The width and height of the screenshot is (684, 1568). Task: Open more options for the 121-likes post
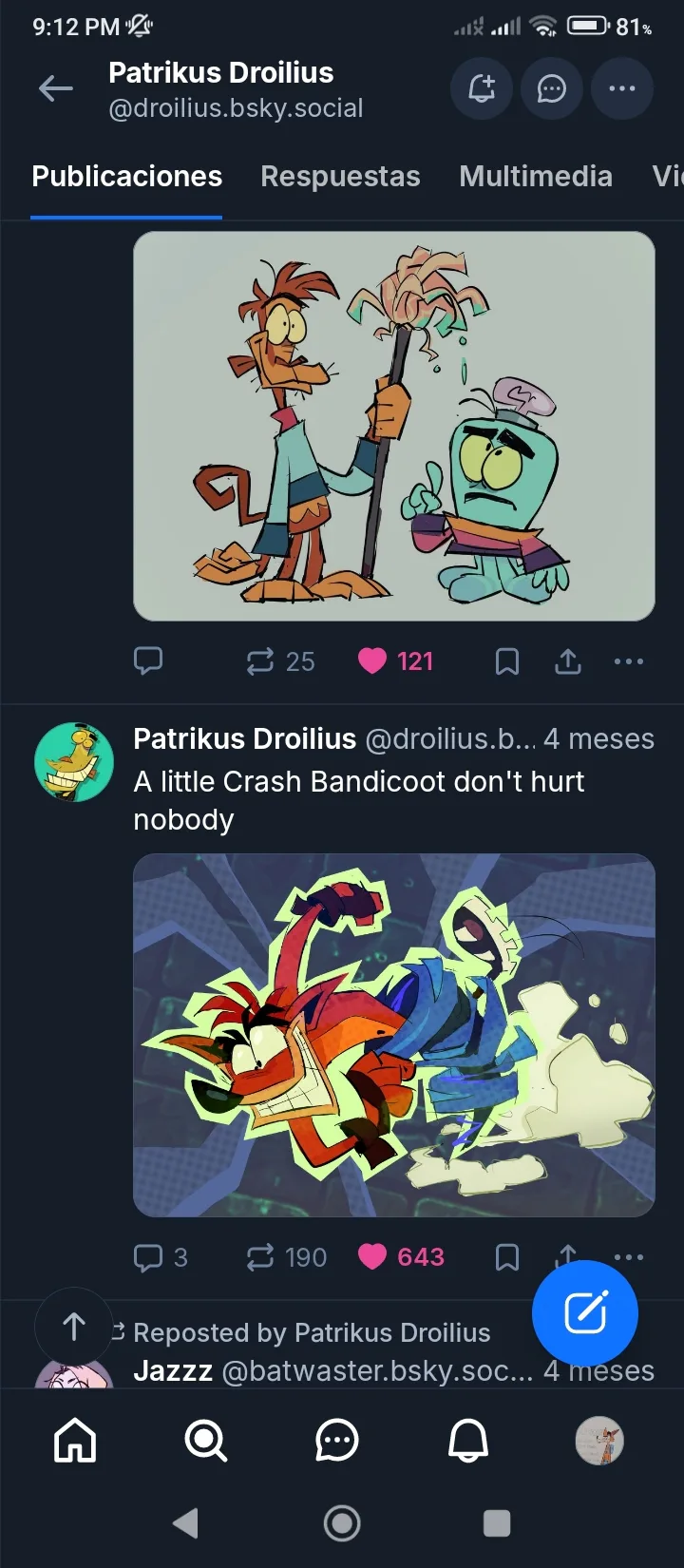[x=629, y=661]
